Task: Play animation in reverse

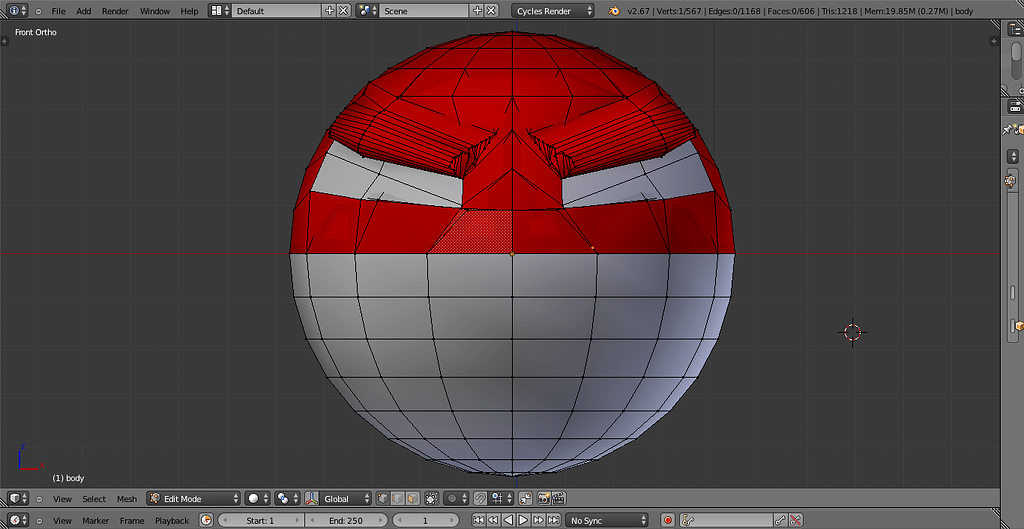Action: pos(509,520)
